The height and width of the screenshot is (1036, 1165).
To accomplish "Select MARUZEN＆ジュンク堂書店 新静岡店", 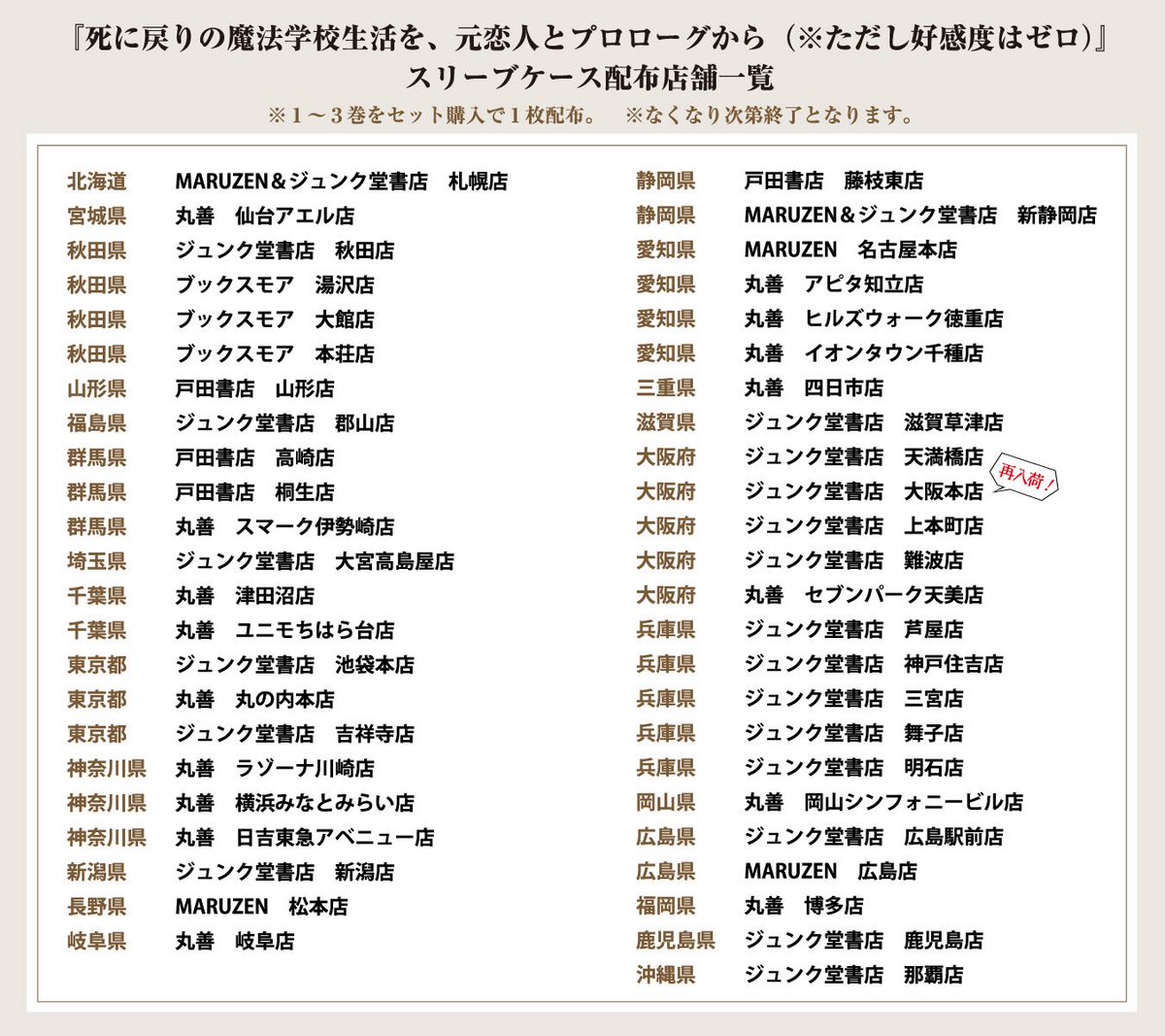I will (920, 215).
